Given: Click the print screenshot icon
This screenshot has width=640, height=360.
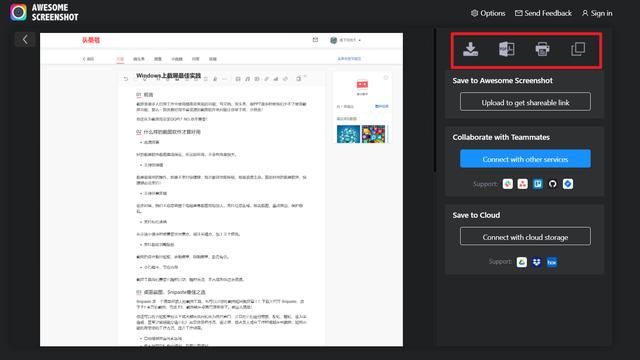Looking at the screenshot, I should tap(542, 49).
